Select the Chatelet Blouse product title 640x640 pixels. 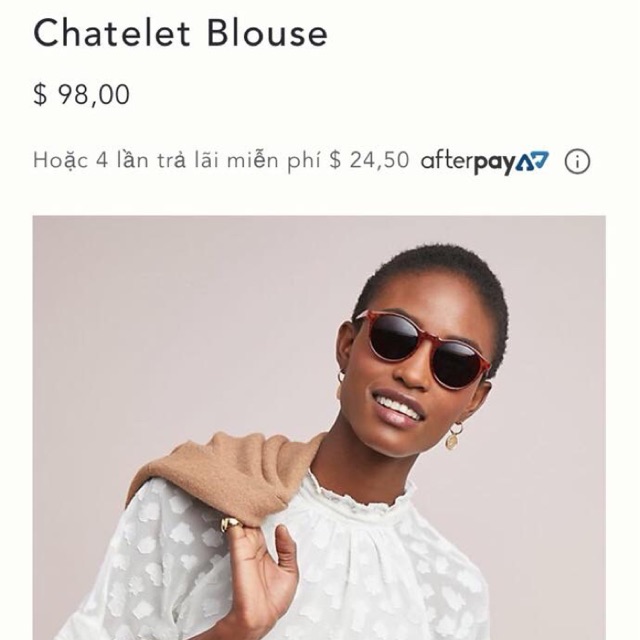180,33
